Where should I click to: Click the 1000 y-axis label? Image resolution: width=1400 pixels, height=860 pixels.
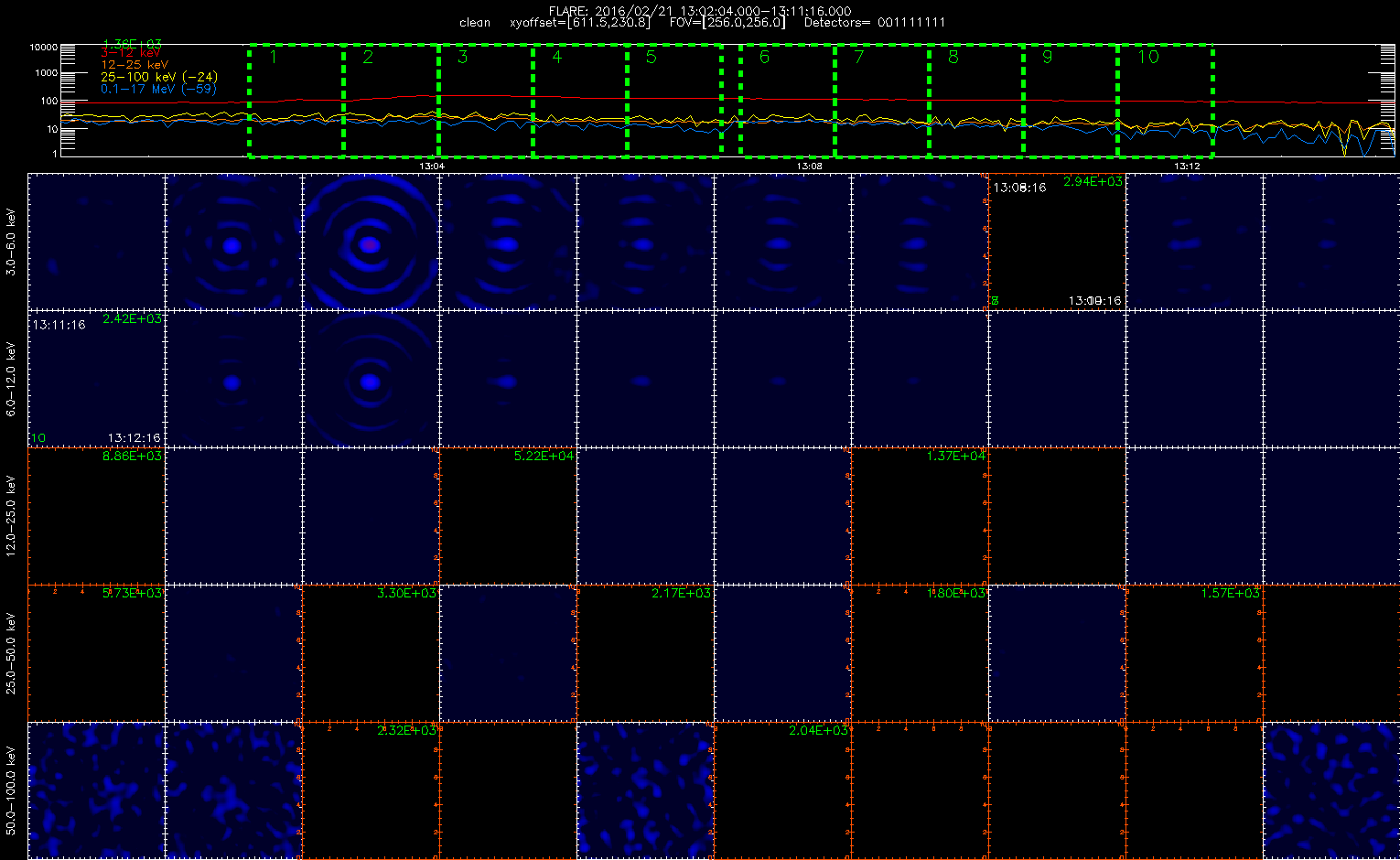pos(46,73)
